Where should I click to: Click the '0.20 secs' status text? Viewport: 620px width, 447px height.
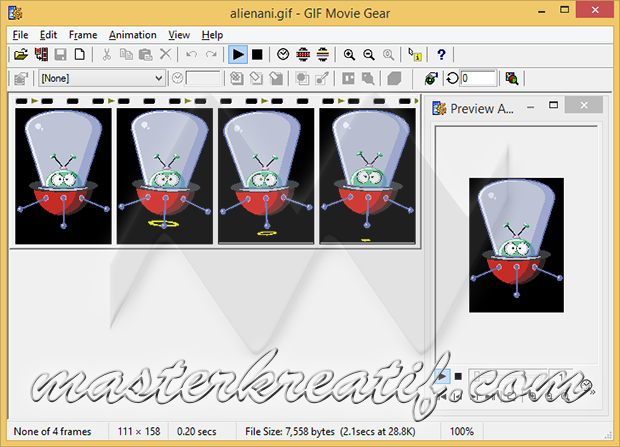point(197,431)
